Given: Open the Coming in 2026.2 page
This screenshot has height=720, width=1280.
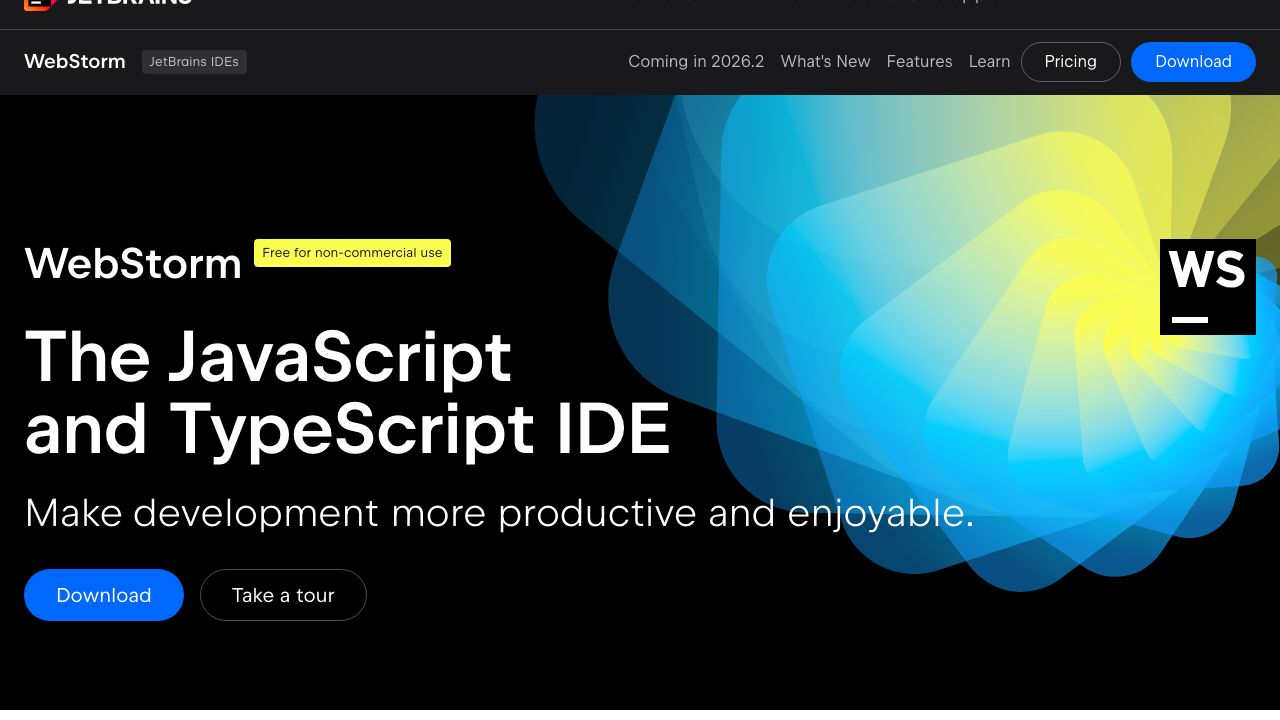Looking at the screenshot, I should click(696, 62).
